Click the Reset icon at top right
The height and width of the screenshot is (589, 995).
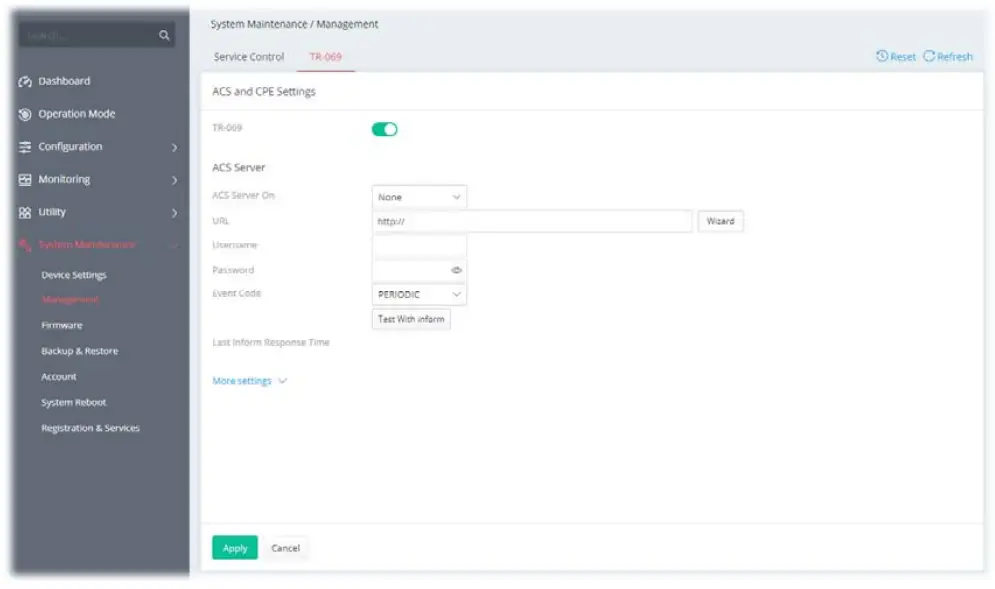click(x=882, y=57)
